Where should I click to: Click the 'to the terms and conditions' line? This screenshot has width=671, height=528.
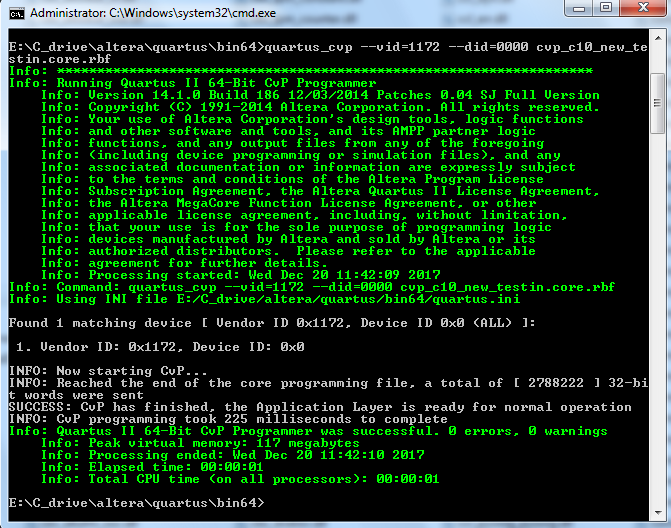pyautogui.click(x=292, y=179)
